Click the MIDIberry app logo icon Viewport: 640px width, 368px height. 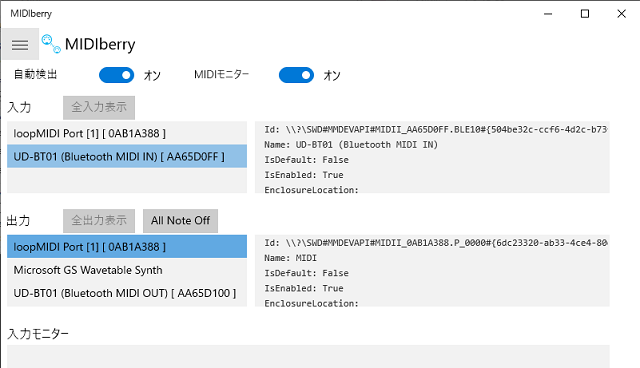pyautogui.click(x=51, y=44)
